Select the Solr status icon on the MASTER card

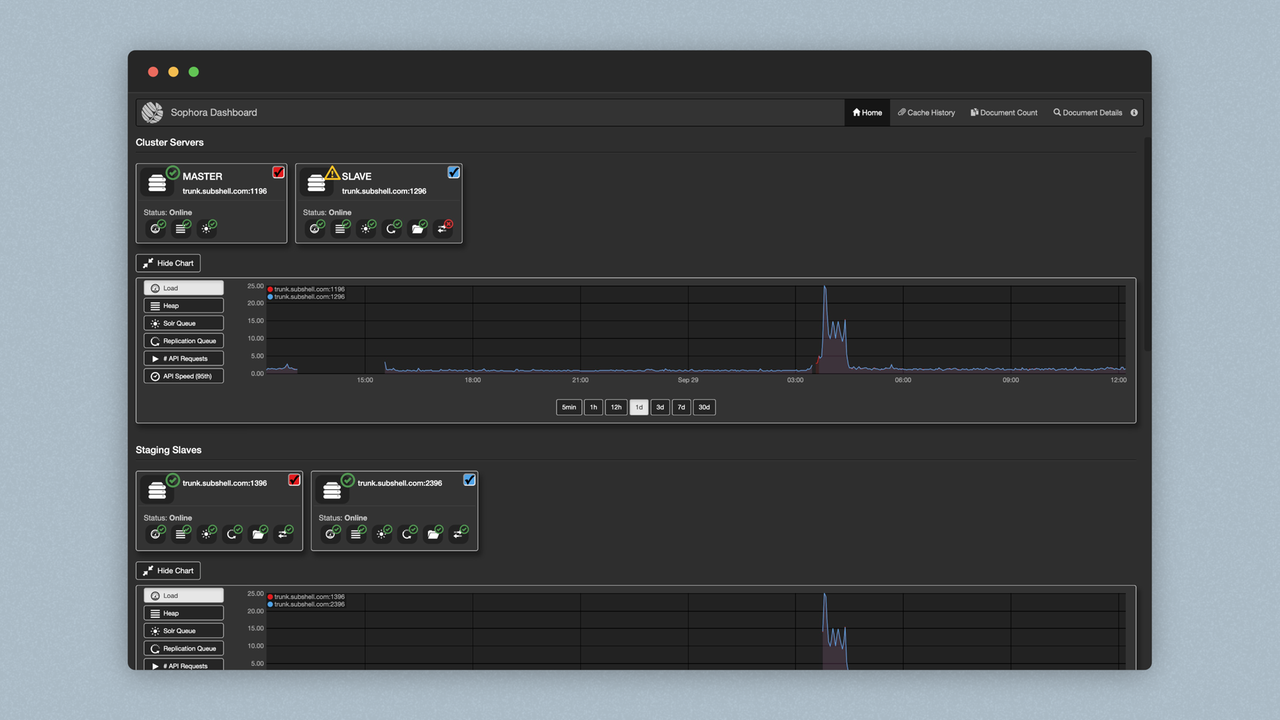(207, 227)
